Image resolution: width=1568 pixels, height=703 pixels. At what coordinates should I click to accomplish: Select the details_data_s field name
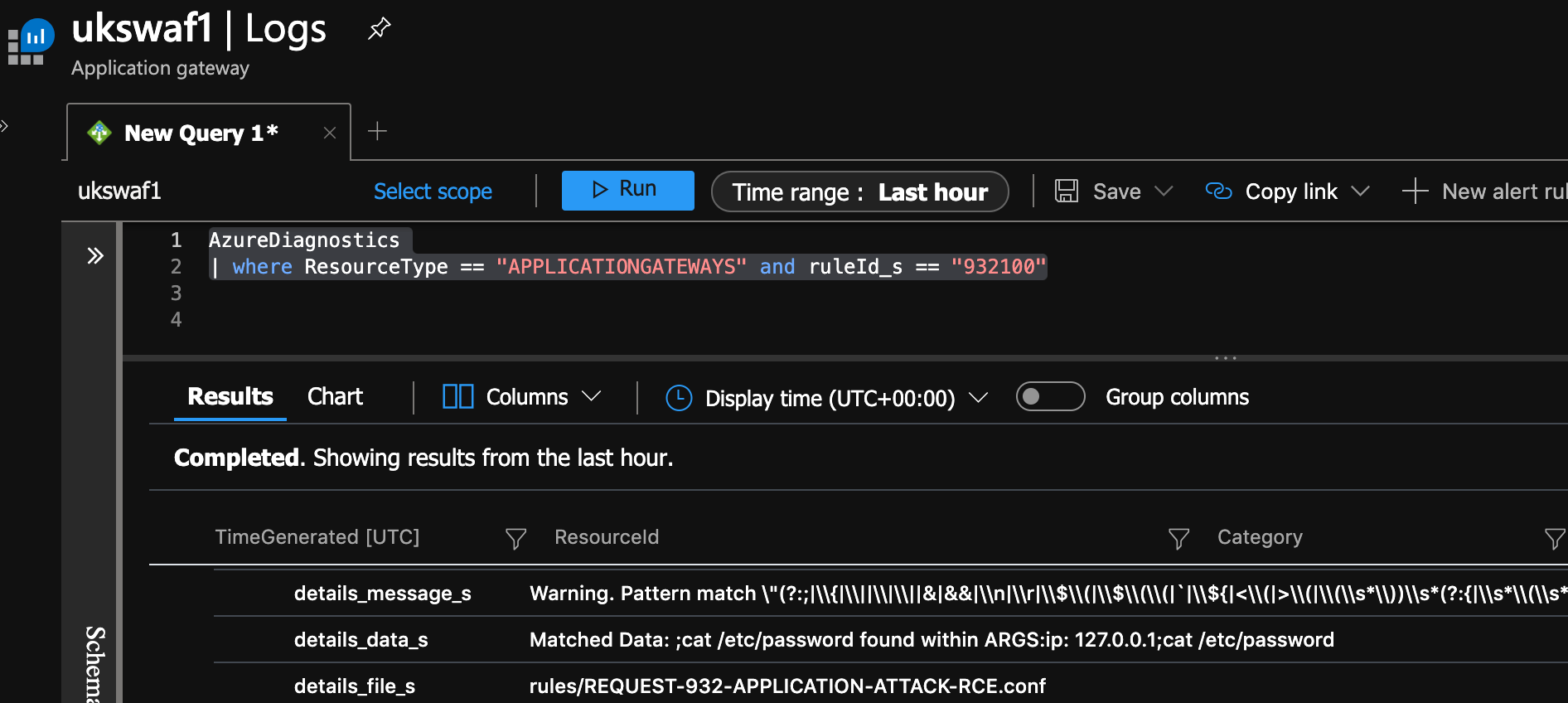pyautogui.click(x=361, y=640)
